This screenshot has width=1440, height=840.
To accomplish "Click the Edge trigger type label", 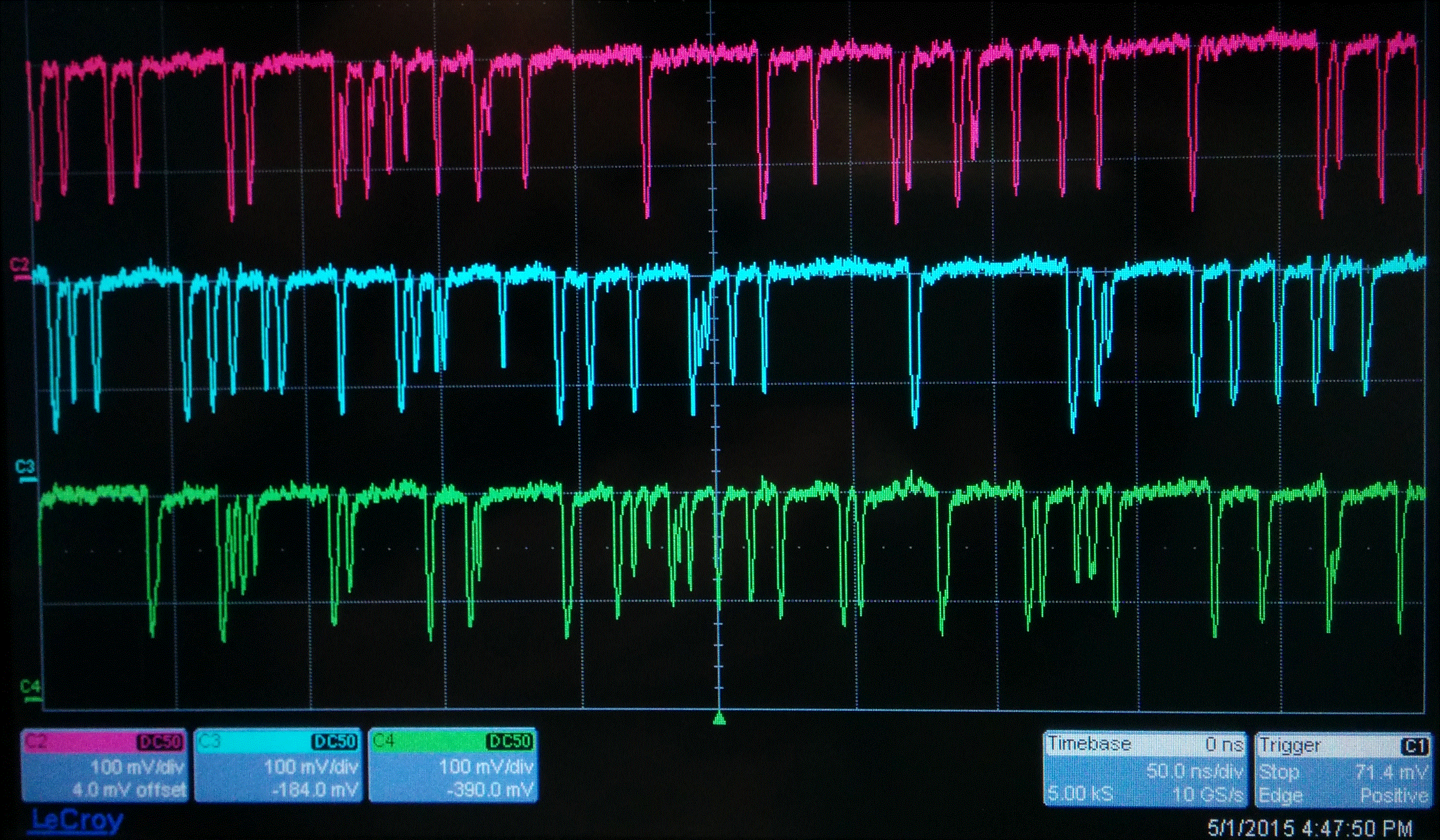I will click(1280, 795).
